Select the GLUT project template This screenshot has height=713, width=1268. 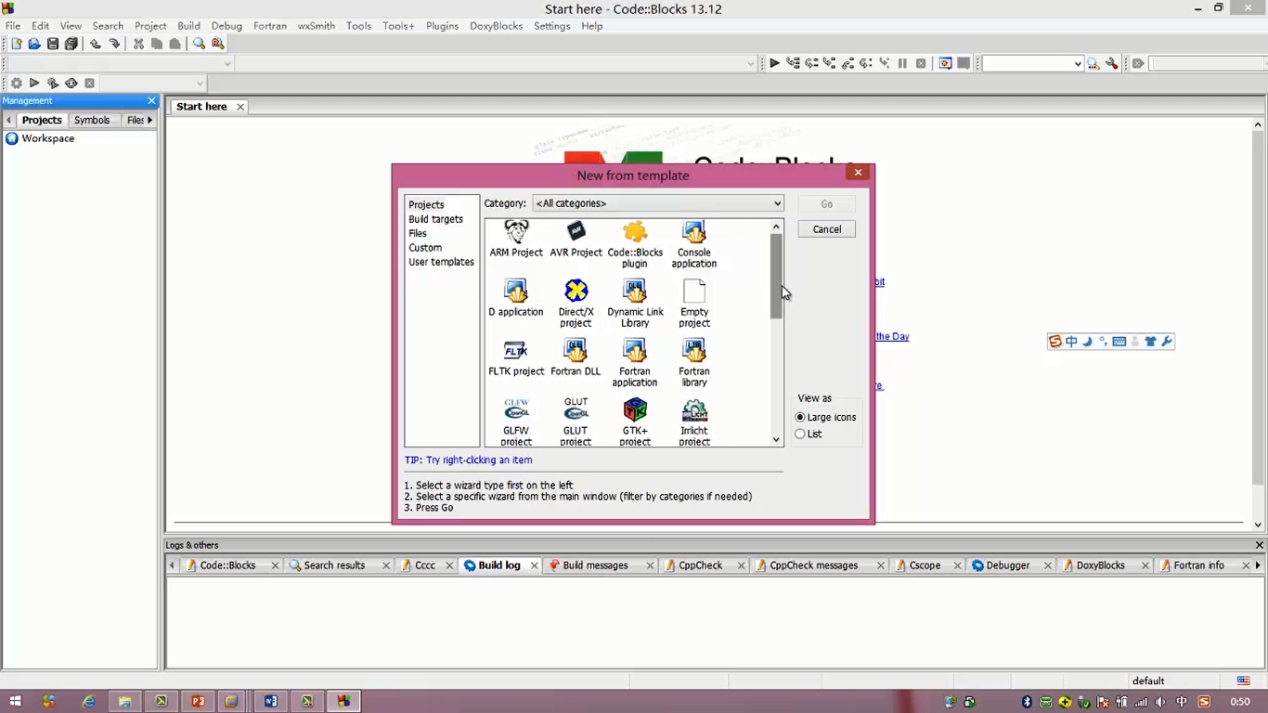pos(576,422)
